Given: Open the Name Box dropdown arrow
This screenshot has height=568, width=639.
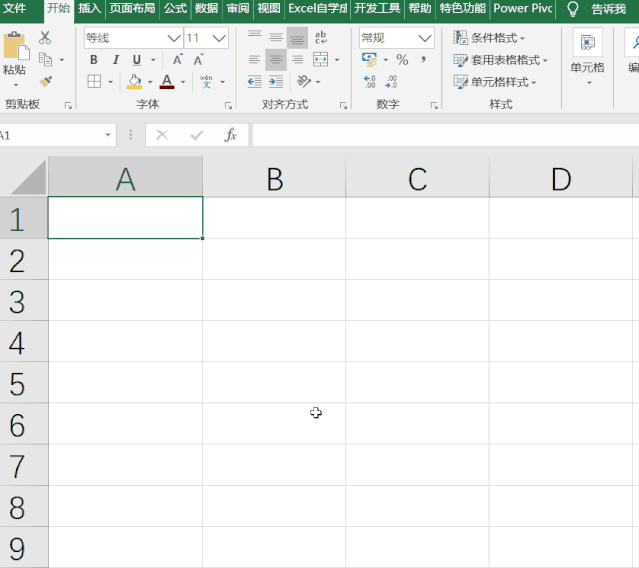Looking at the screenshot, I should [x=108, y=135].
